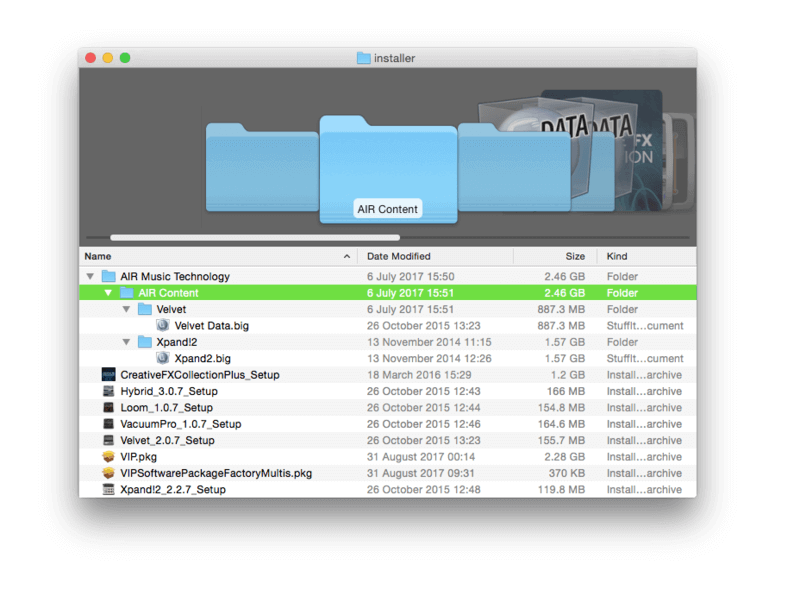This screenshot has height=589, width=800.
Task: Click the Cover Flow horizontal scrollbar
Action: tap(255, 237)
